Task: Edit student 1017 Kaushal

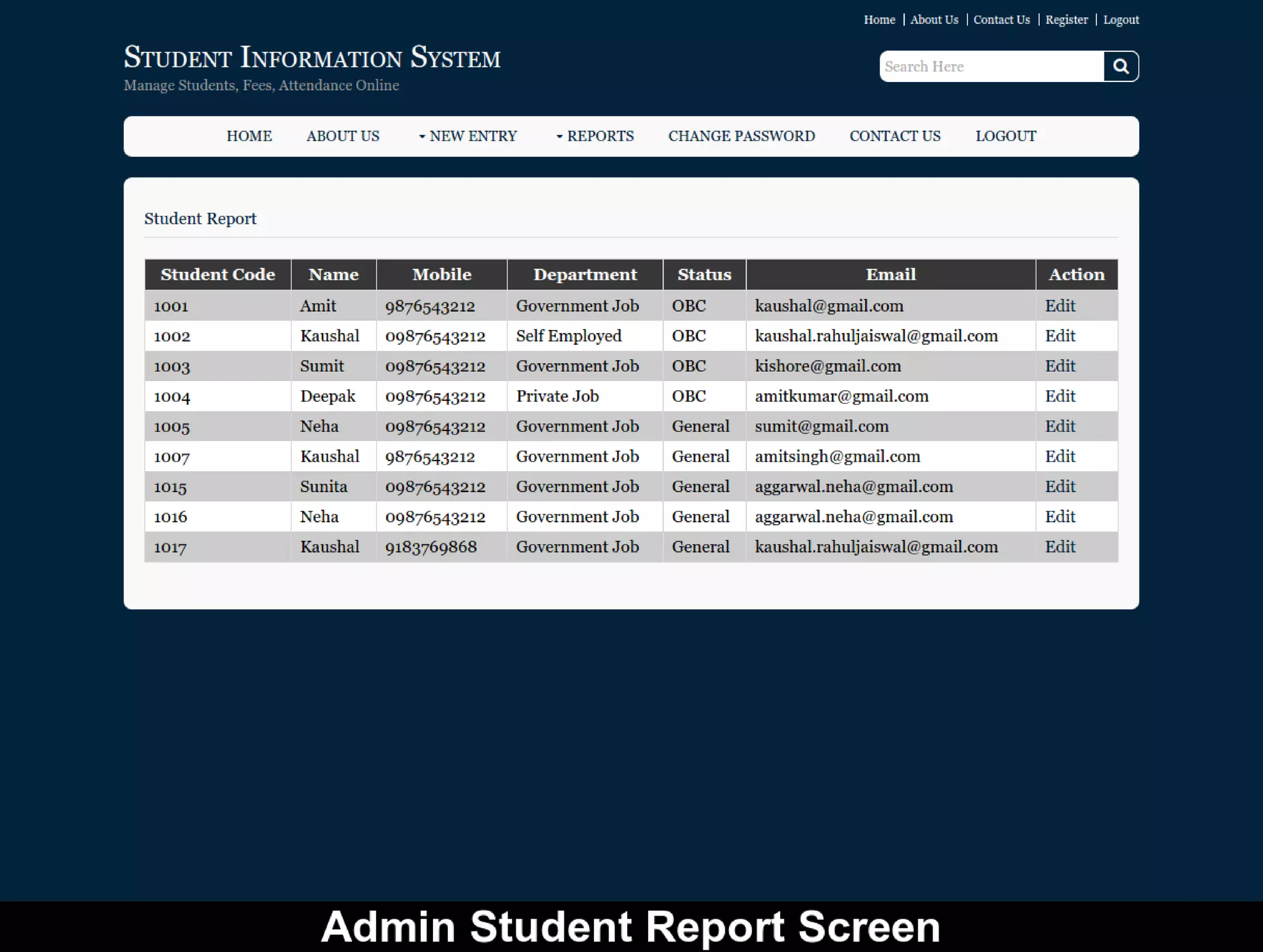Action: coord(1060,547)
